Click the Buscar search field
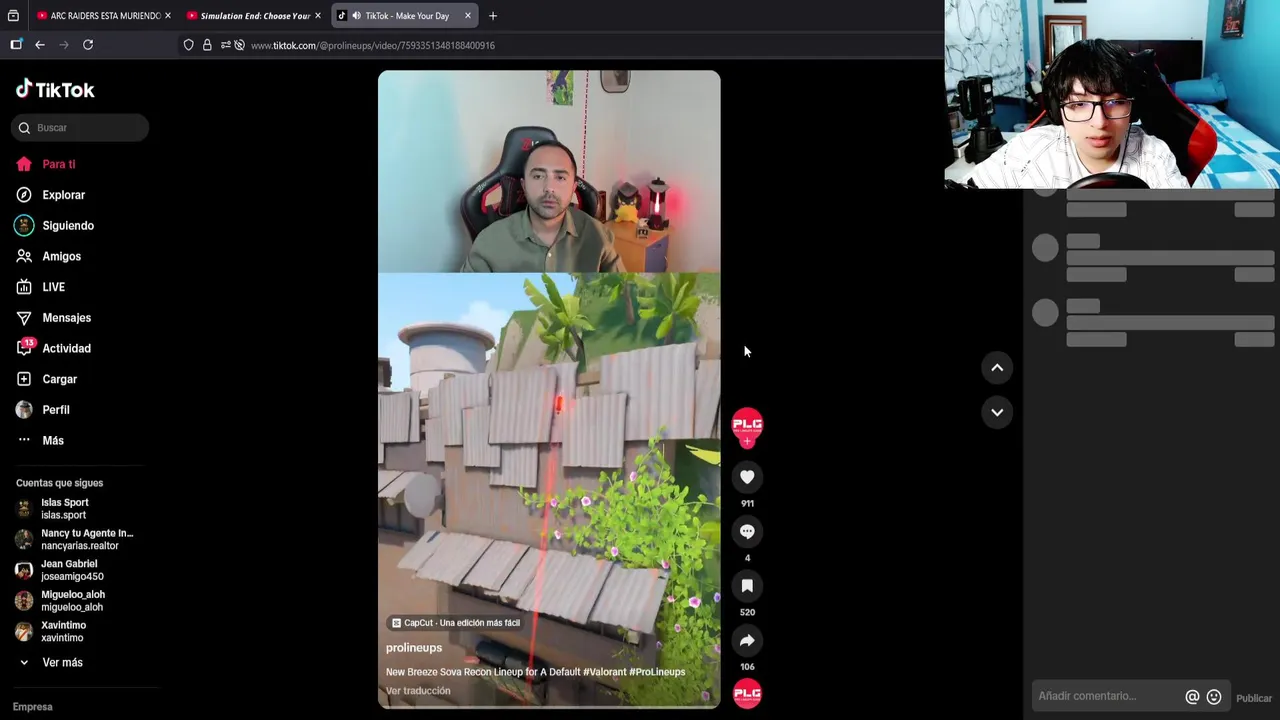This screenshot has width=1280, height=720. tap(80, 128)
